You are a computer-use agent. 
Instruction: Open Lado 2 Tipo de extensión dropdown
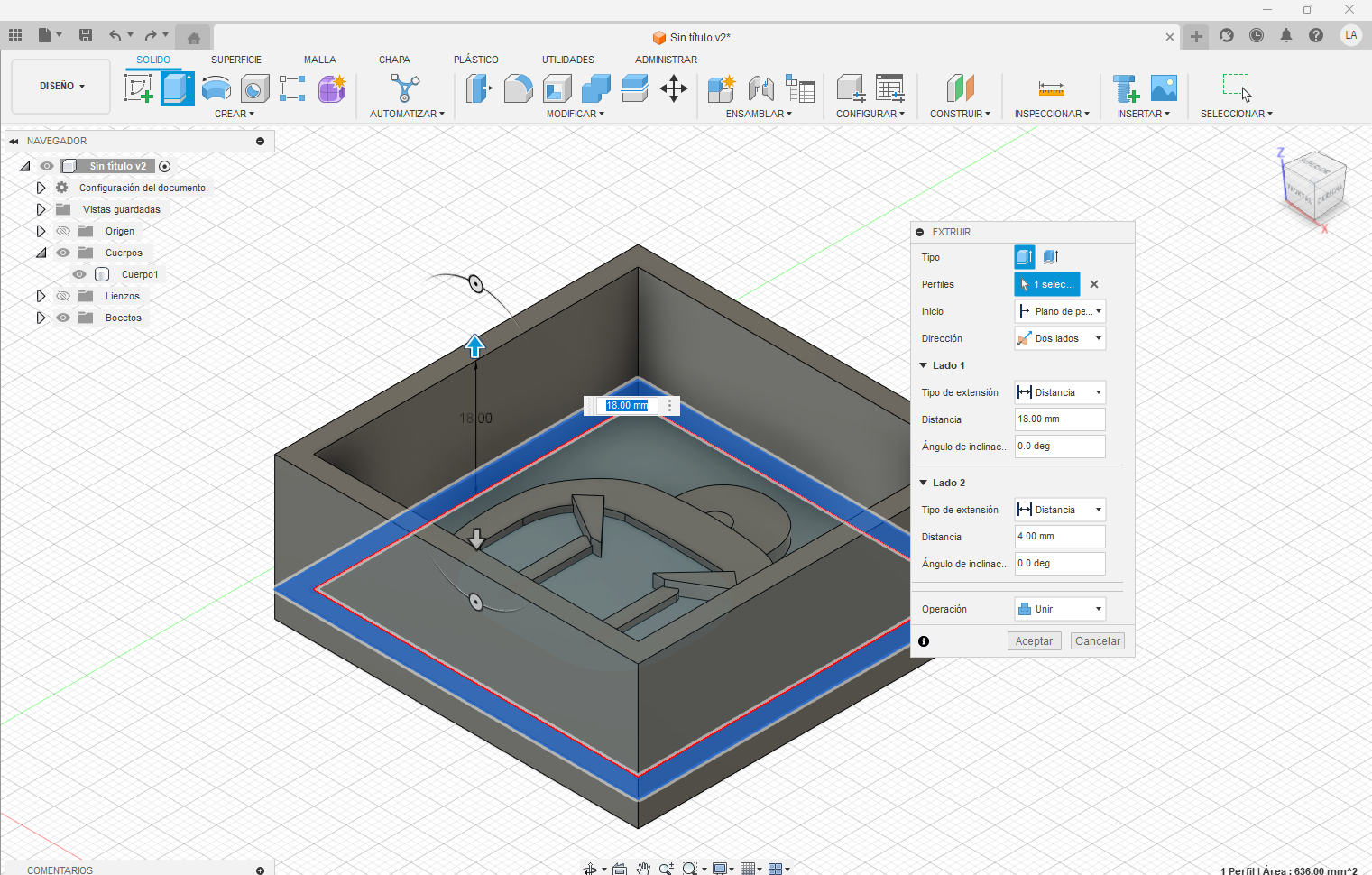click(x=1060, y=510)
